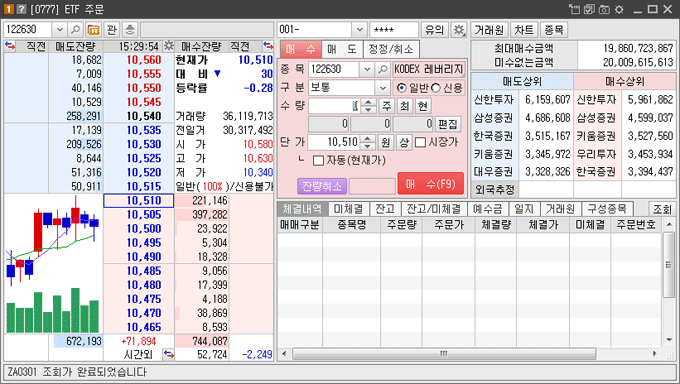680x384 pixels.
Task: Open the 잔고 tab
Action: coord(385,209)
